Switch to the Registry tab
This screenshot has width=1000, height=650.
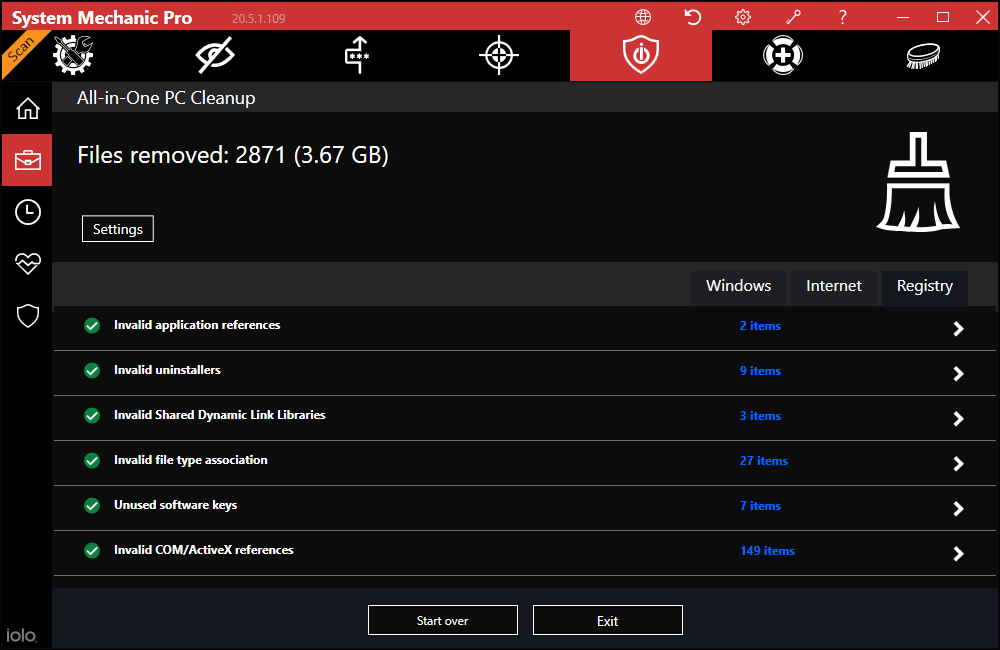click(925, 286)
